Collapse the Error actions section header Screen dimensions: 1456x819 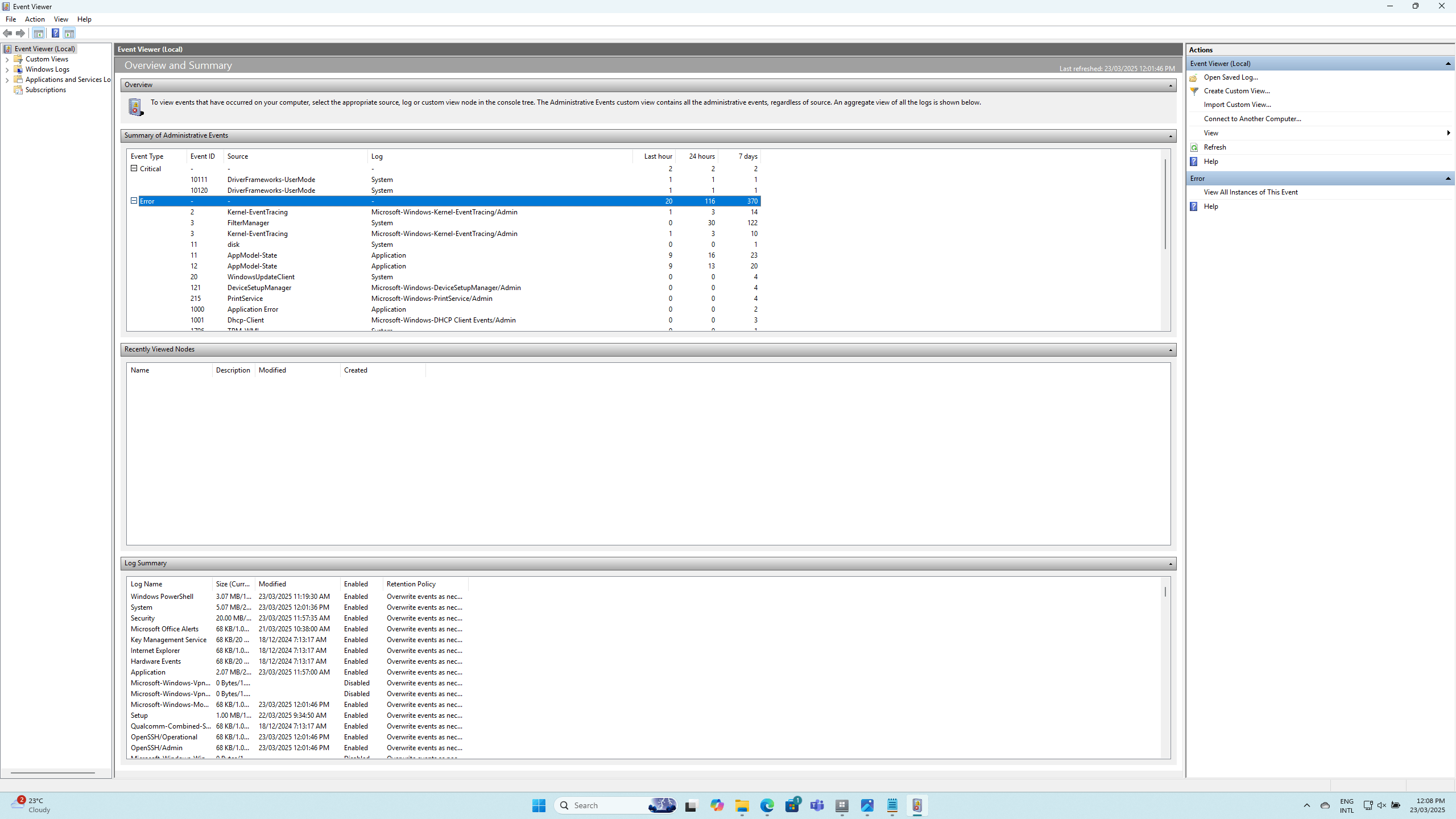tap(1447, 179)
